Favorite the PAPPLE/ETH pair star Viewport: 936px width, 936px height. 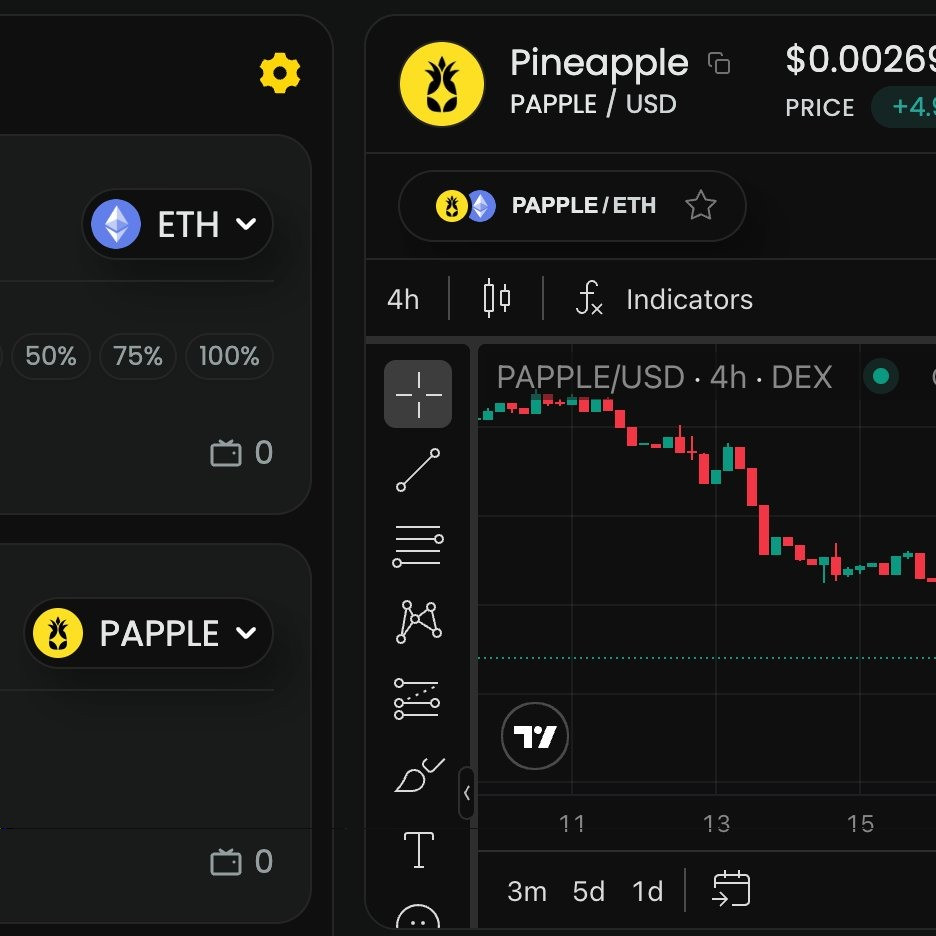click(700, 206)
